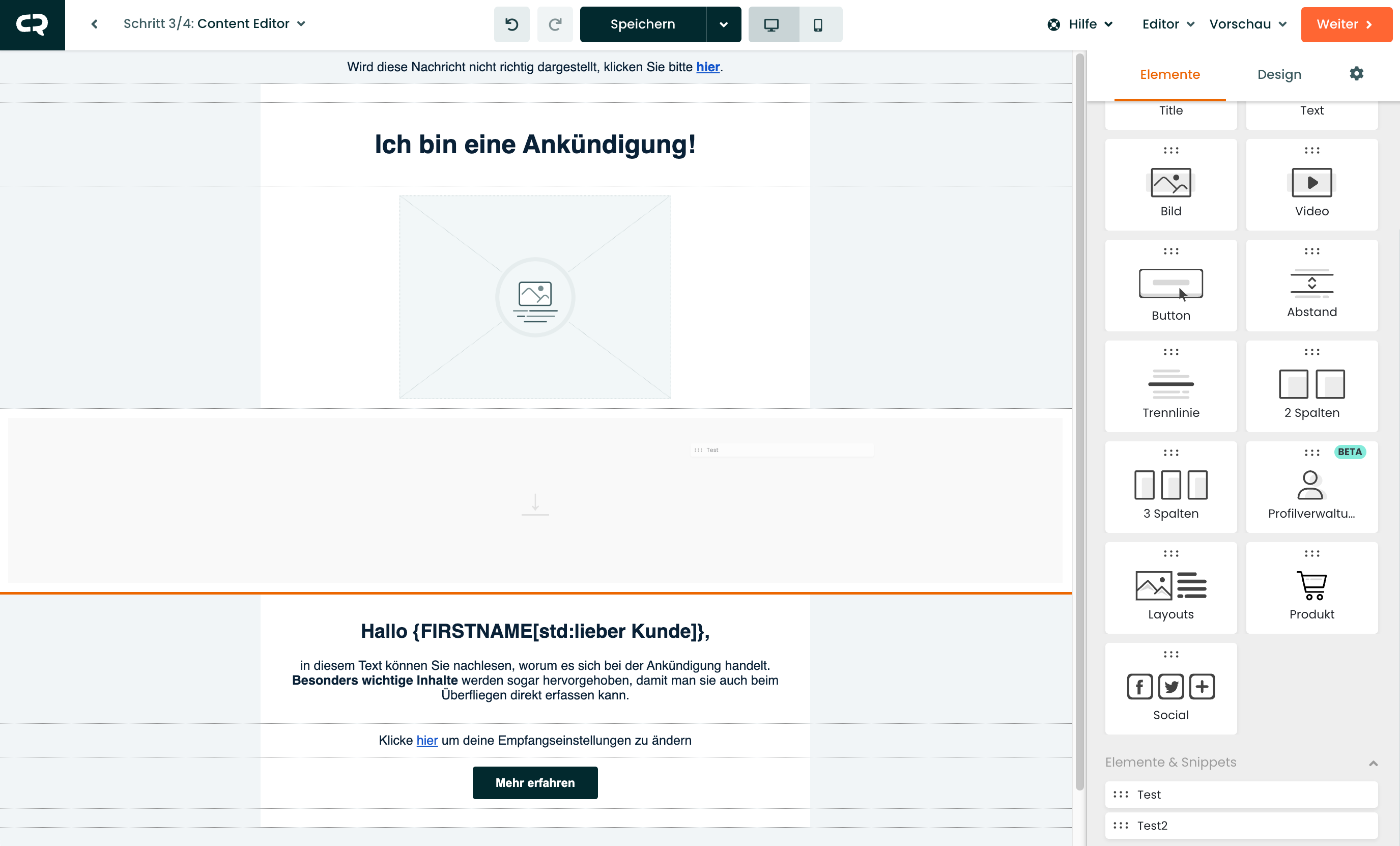Image resolution: width=1400 pixels, height=846 pixels.
Task: Choose the 3 Spalten column element
Action: [x=1170, y=487]
